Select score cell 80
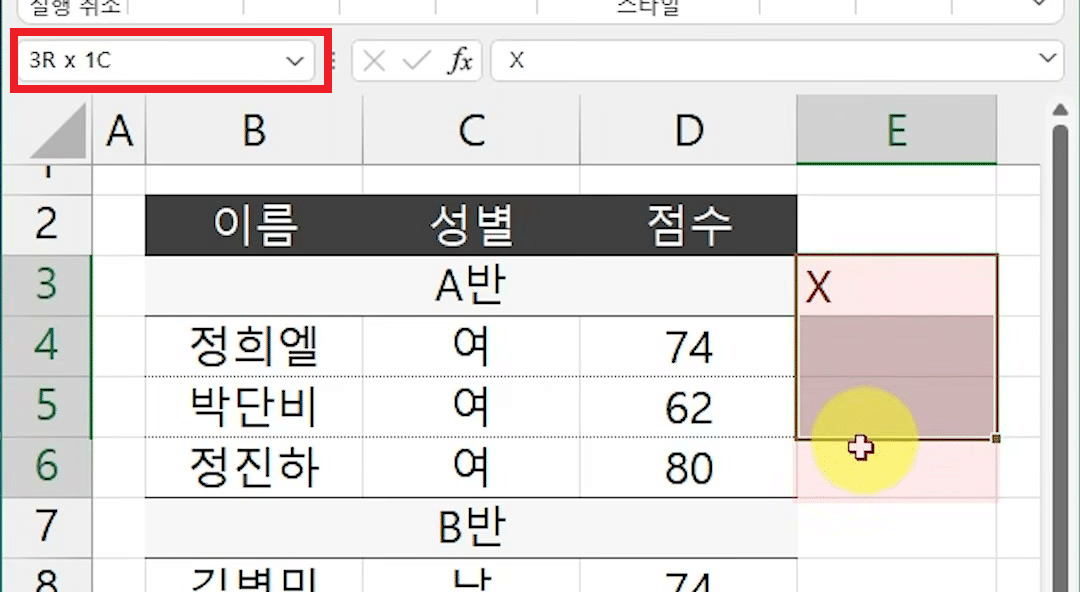This screenshot has height=592, width=1080. click(689, 467)
